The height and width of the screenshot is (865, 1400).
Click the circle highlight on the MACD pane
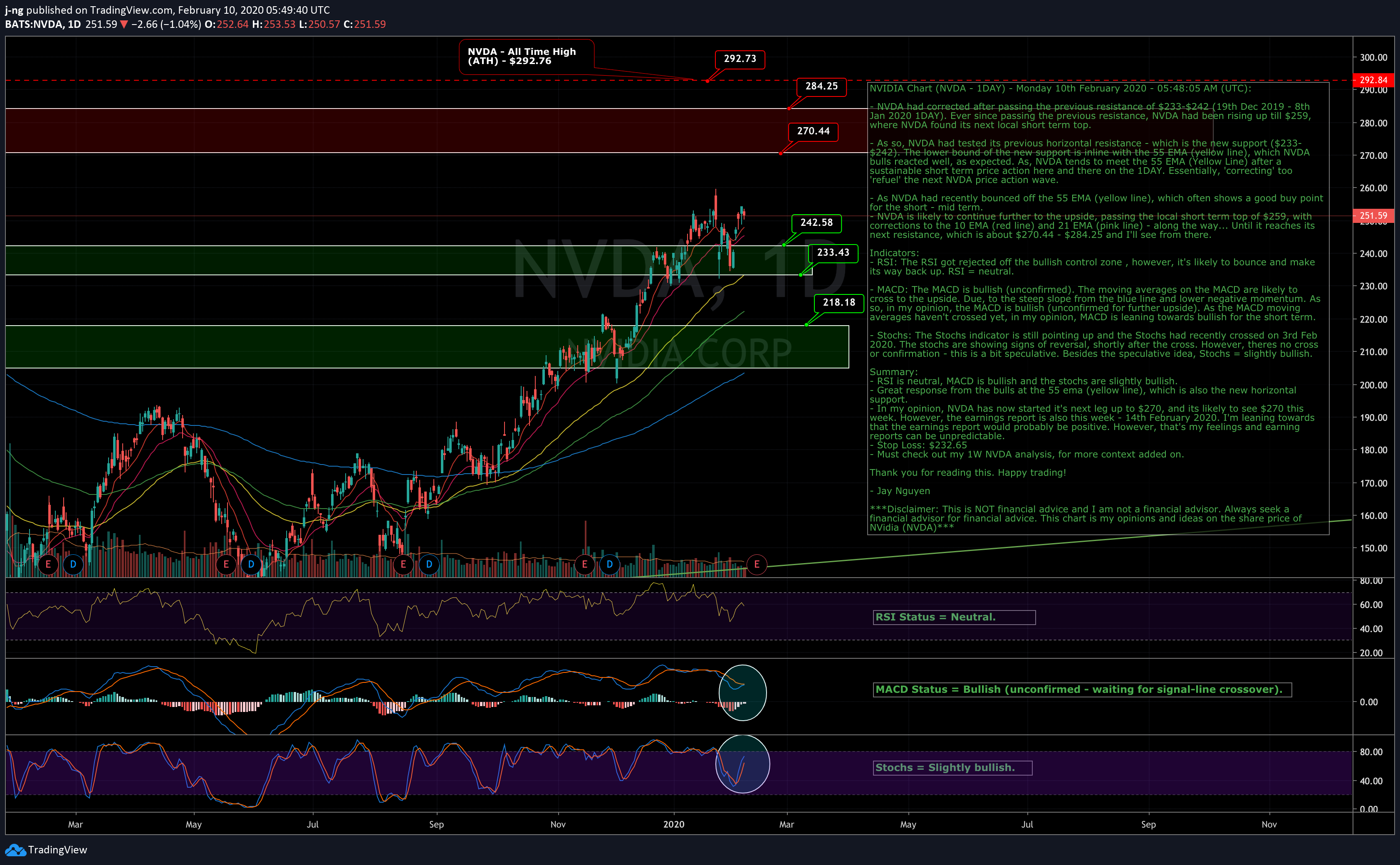pyautogui.click(x=742, y=693)
